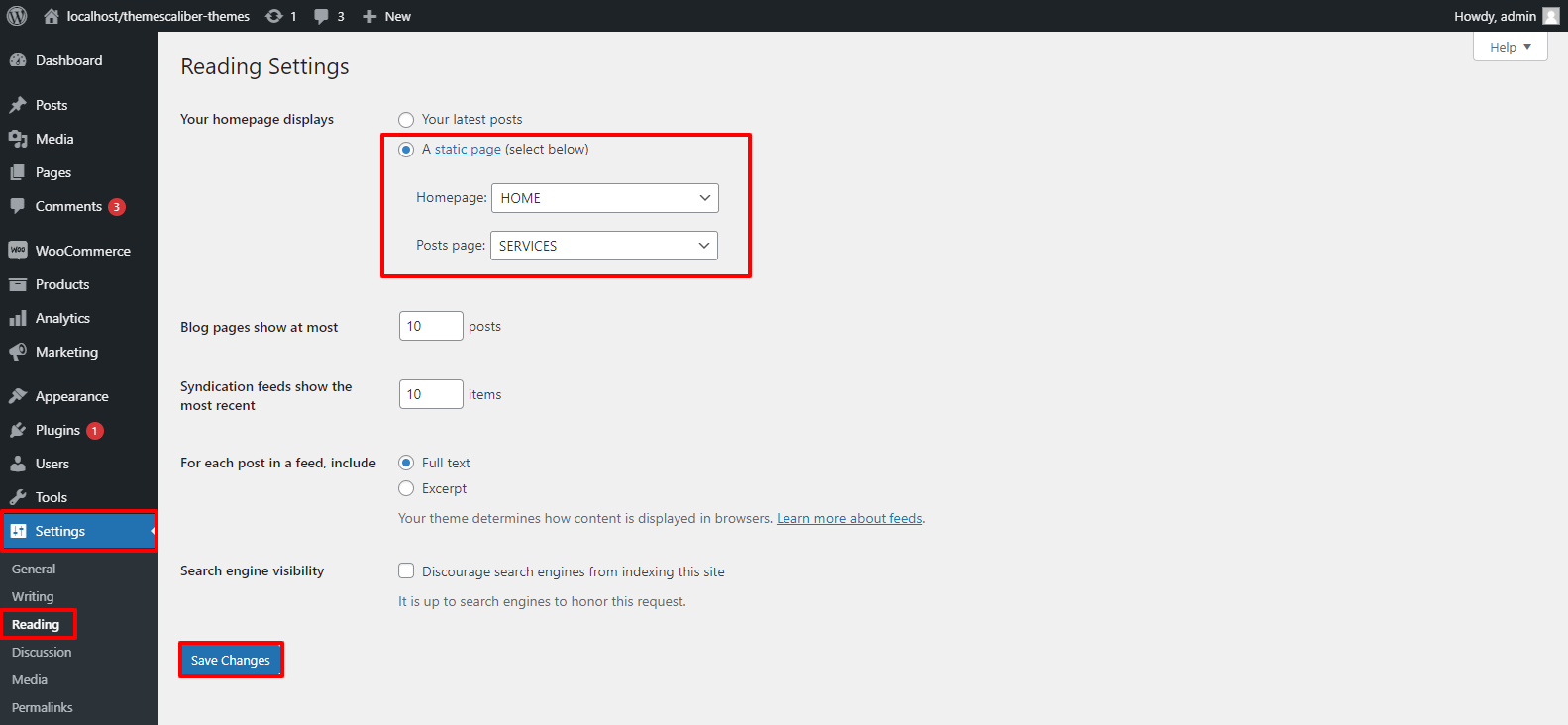1568x725 pixels.
Task: Focus the Syndication feeds items field
Action: pos(431,394)
